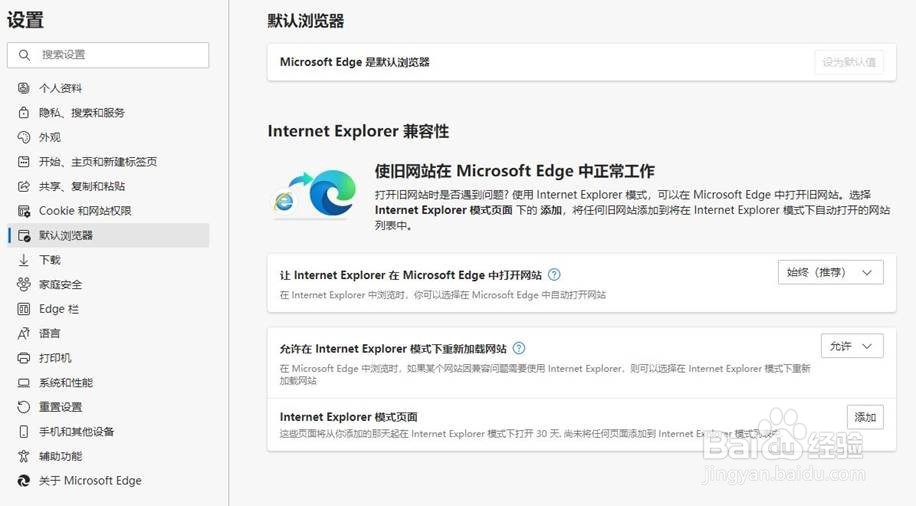Click the 添加 button for IE mode pages
The image size is (916, 506).
[x=865, y=417]
